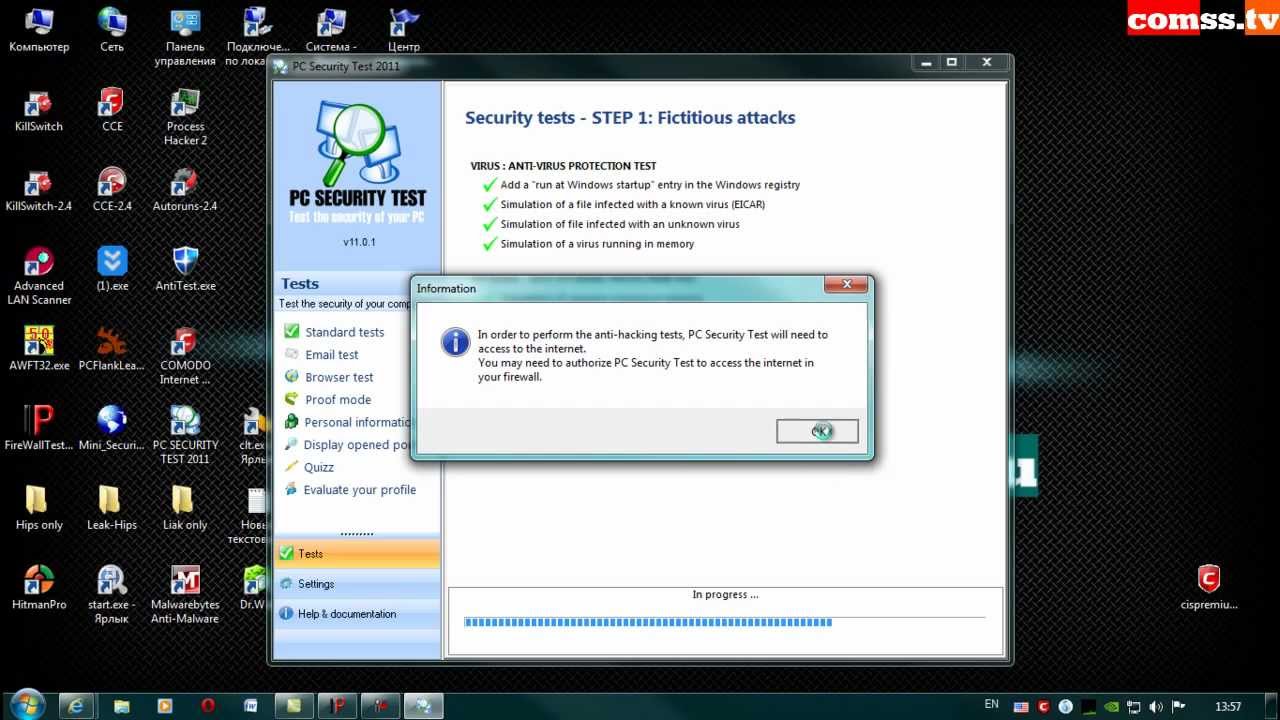Click the Evaluate your profile icon
Viewport: 1280px width, 720px height.
pos(292,489)
